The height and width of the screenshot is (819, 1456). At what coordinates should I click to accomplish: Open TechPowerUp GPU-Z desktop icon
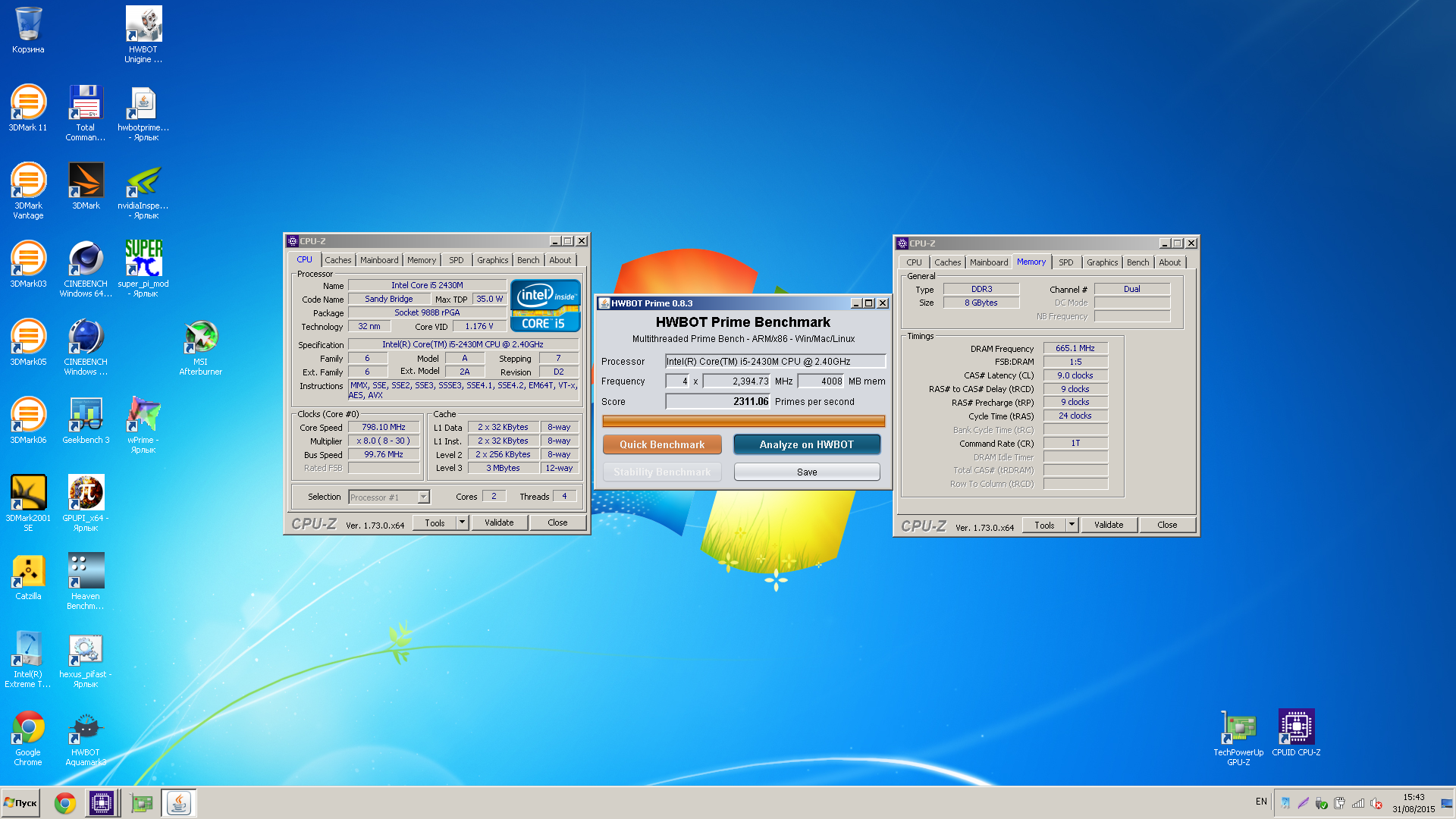pos(1238,737)
